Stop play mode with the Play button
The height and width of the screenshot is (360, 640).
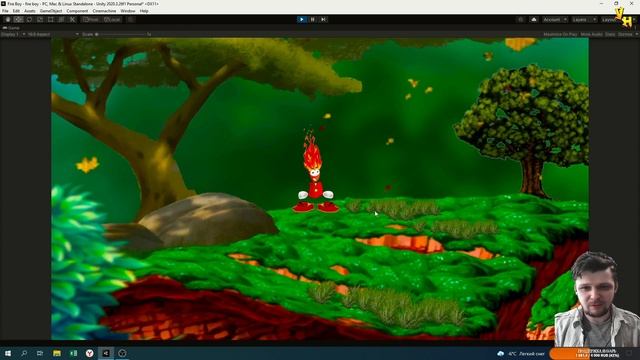pos(302,19)
